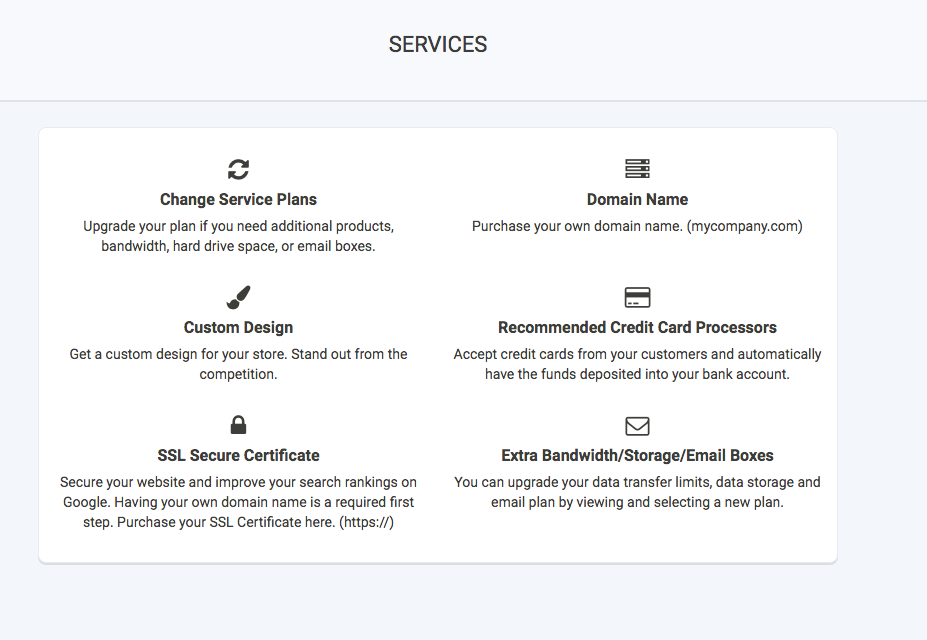This screenshot has height=640, width=927.
Task: Click the 'Purchase your own domain name' text
Action: coord(637,226)
